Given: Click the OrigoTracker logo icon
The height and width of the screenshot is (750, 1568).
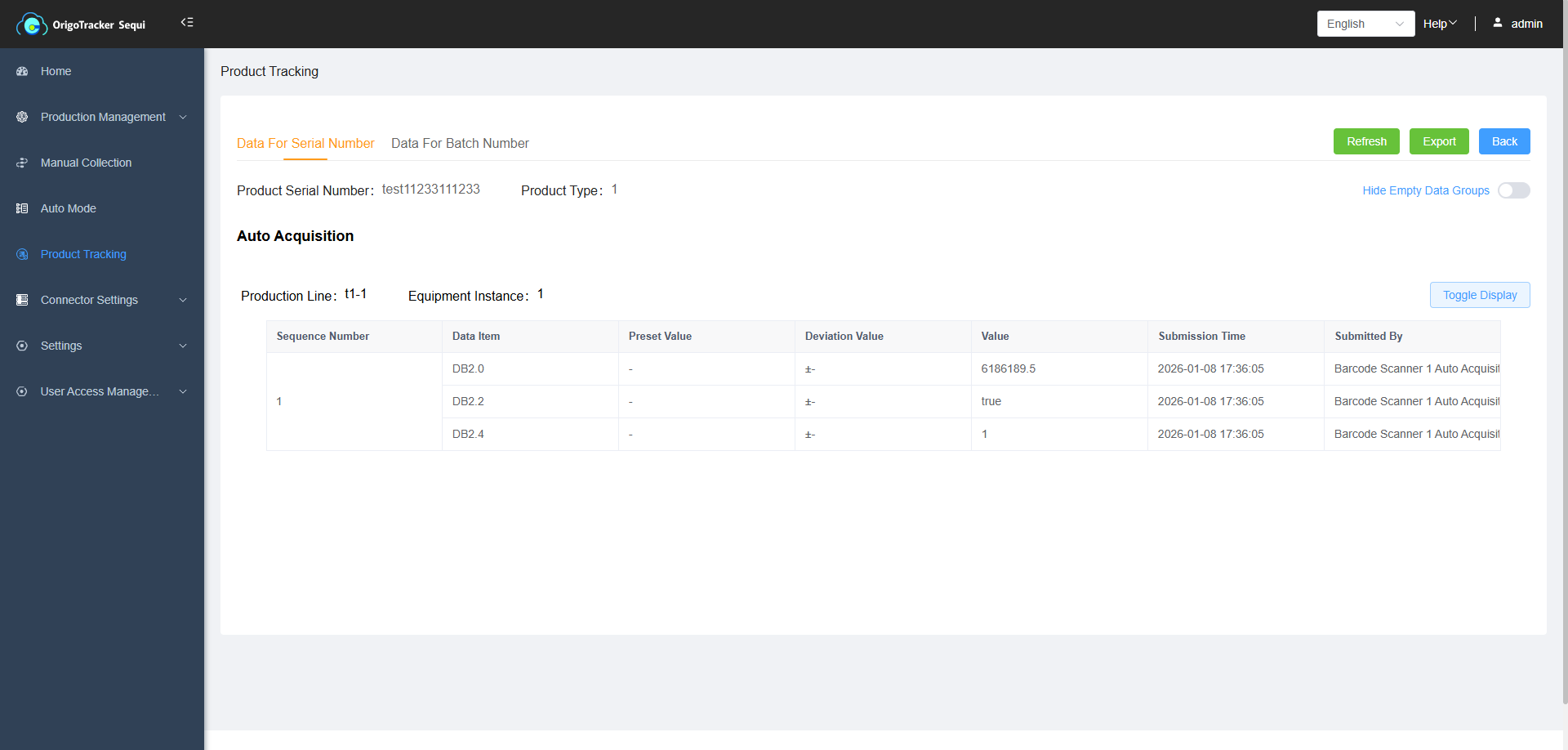Looking at the screenshot, I should [x=31, y=25].
